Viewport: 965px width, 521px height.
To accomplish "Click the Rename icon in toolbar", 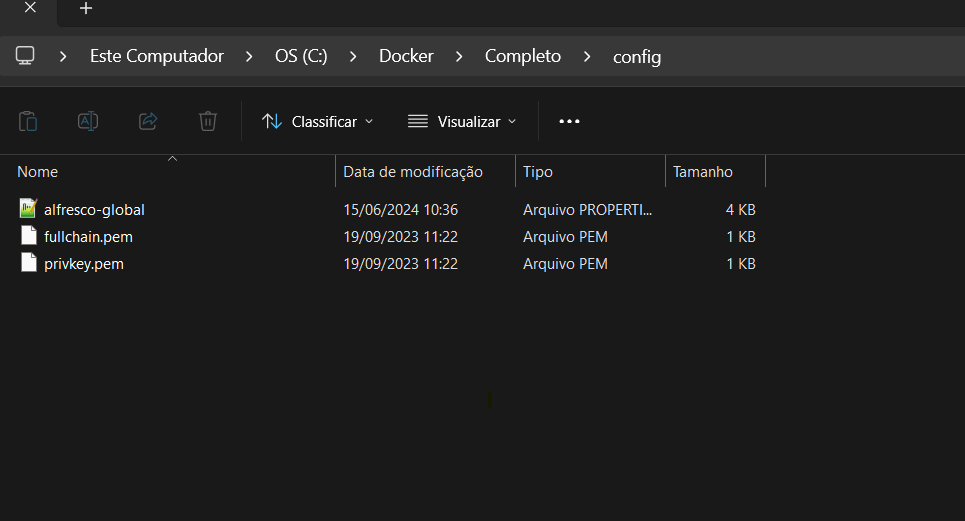I will tap(88, 121).
